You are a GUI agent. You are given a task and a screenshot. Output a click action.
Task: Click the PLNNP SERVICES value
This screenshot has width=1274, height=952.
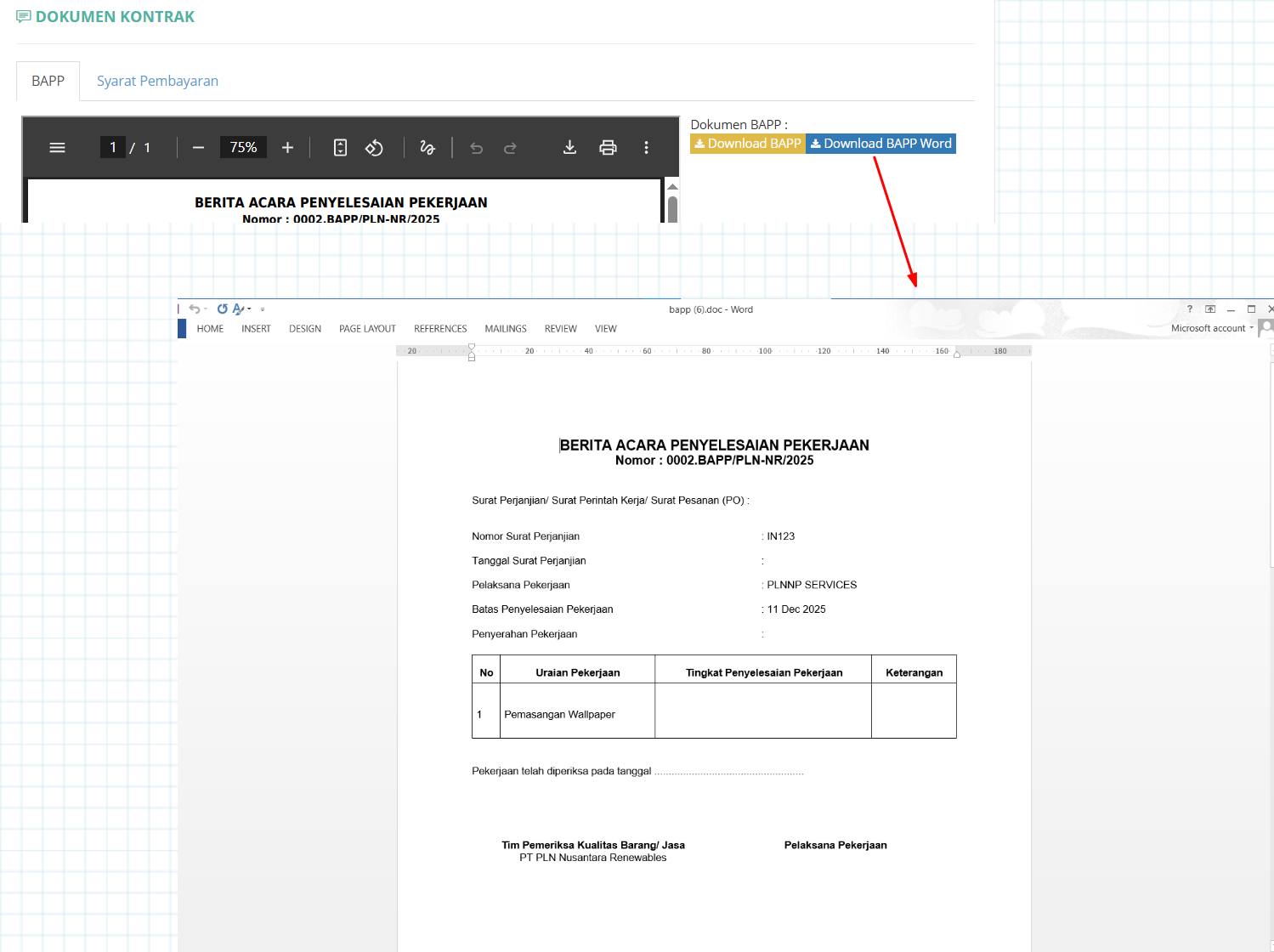point(812,585)
